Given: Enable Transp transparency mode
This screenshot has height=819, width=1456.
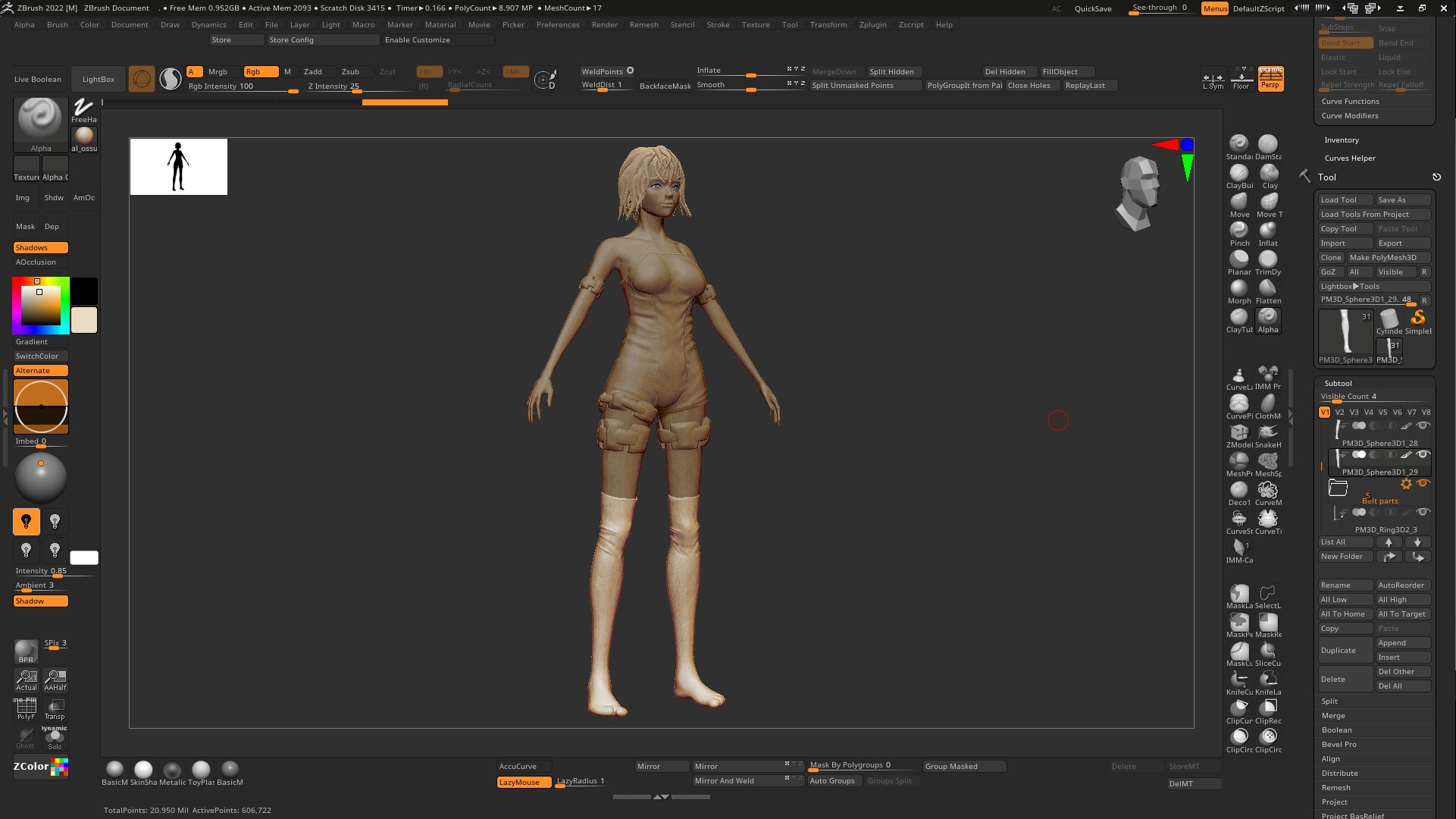Looking at the screenshot, I should (x=55, y=708).
